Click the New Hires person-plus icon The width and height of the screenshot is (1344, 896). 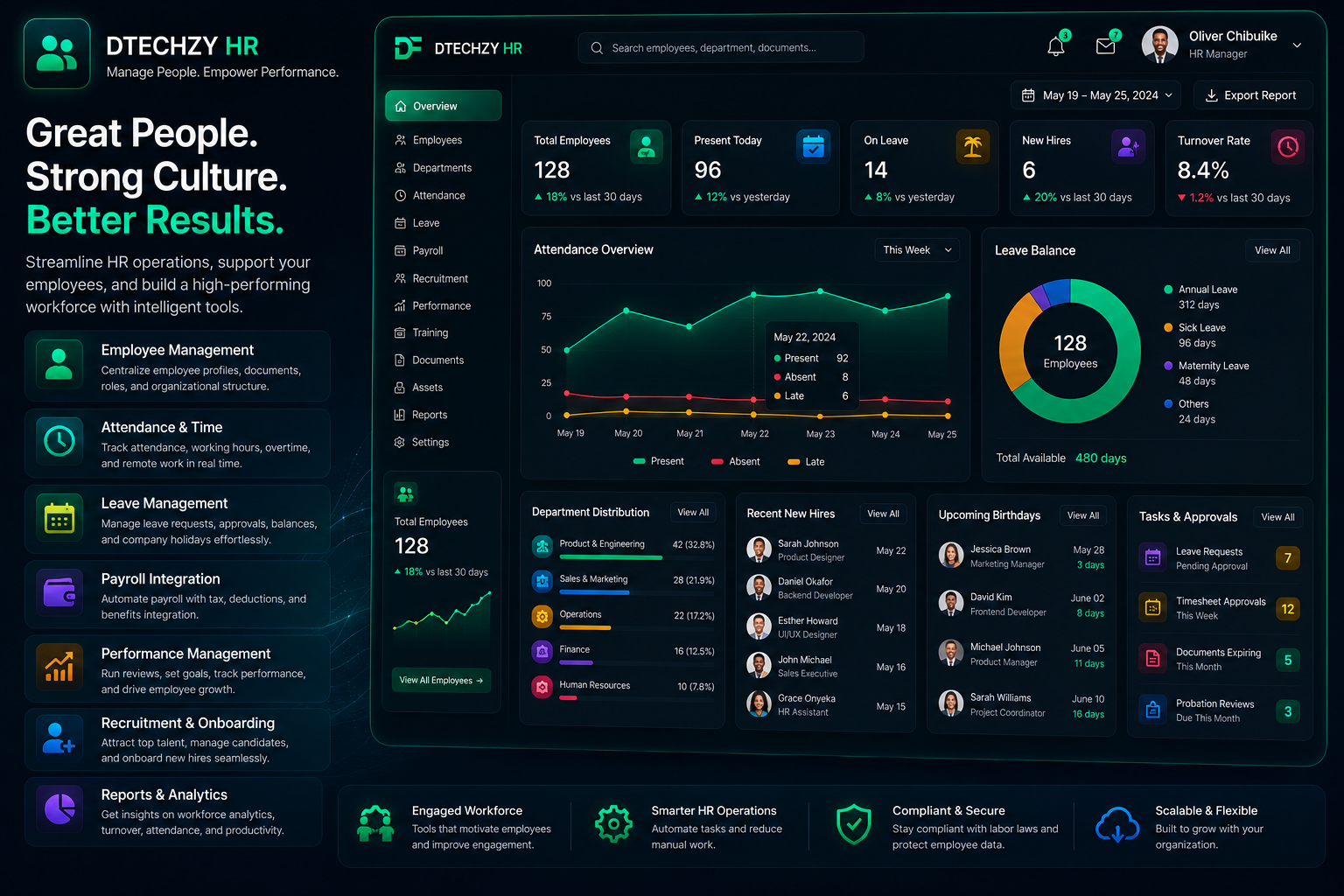click(x=1128, y=147)
